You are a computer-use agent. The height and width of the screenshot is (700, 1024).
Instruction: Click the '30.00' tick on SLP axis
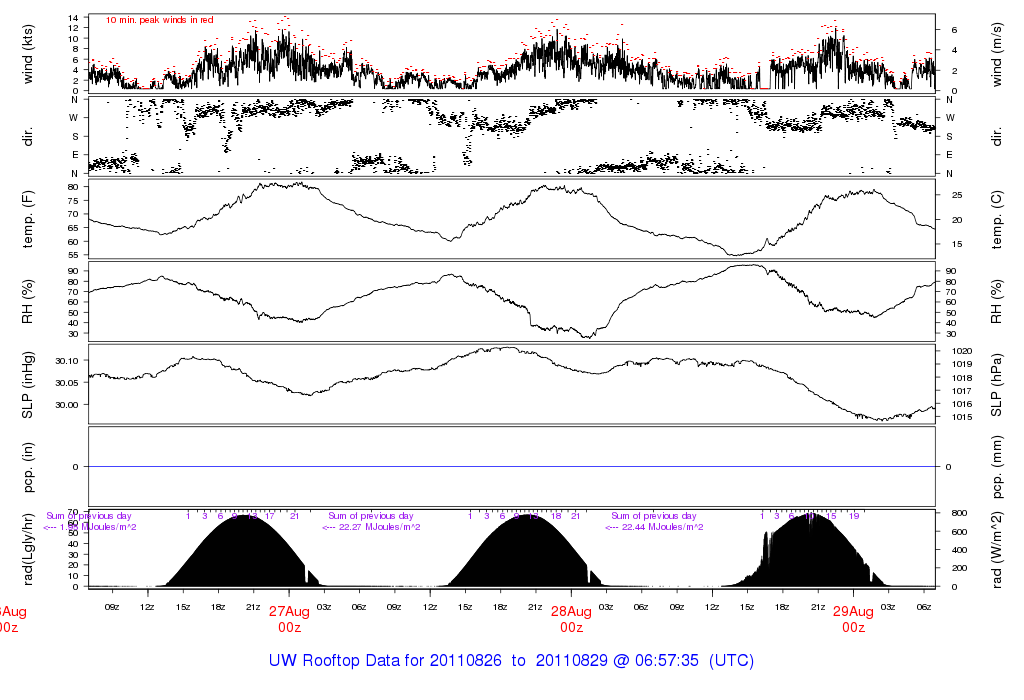coord(67,405)
